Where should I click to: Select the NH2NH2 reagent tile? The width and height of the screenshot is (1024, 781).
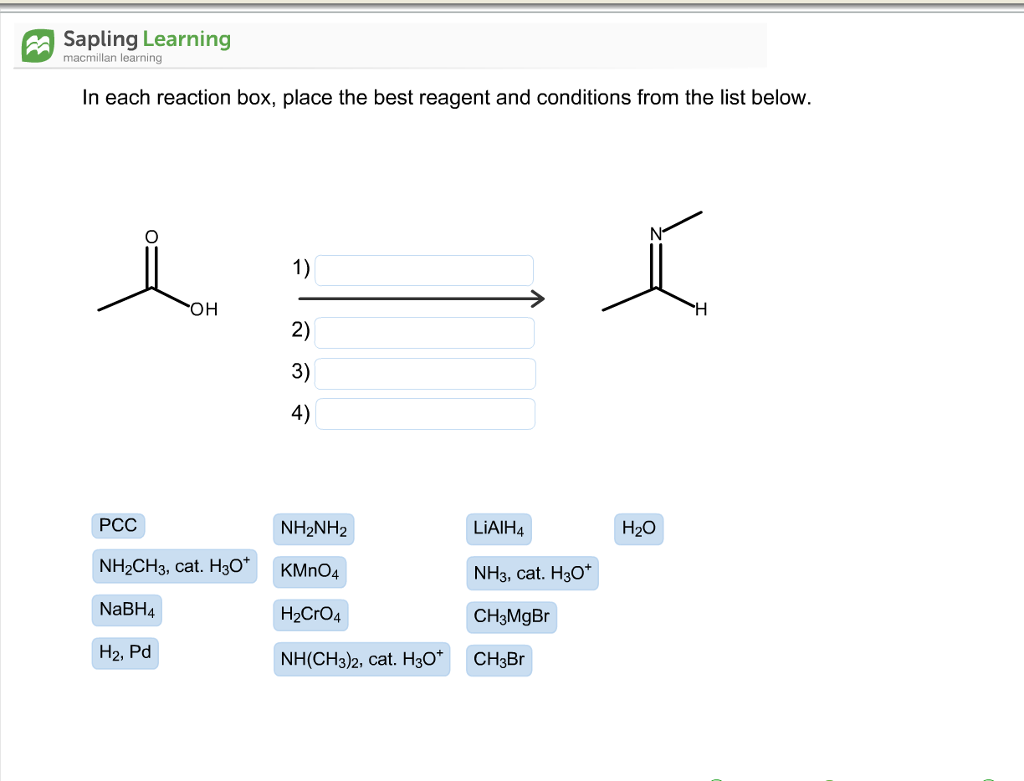pos(313,529)
